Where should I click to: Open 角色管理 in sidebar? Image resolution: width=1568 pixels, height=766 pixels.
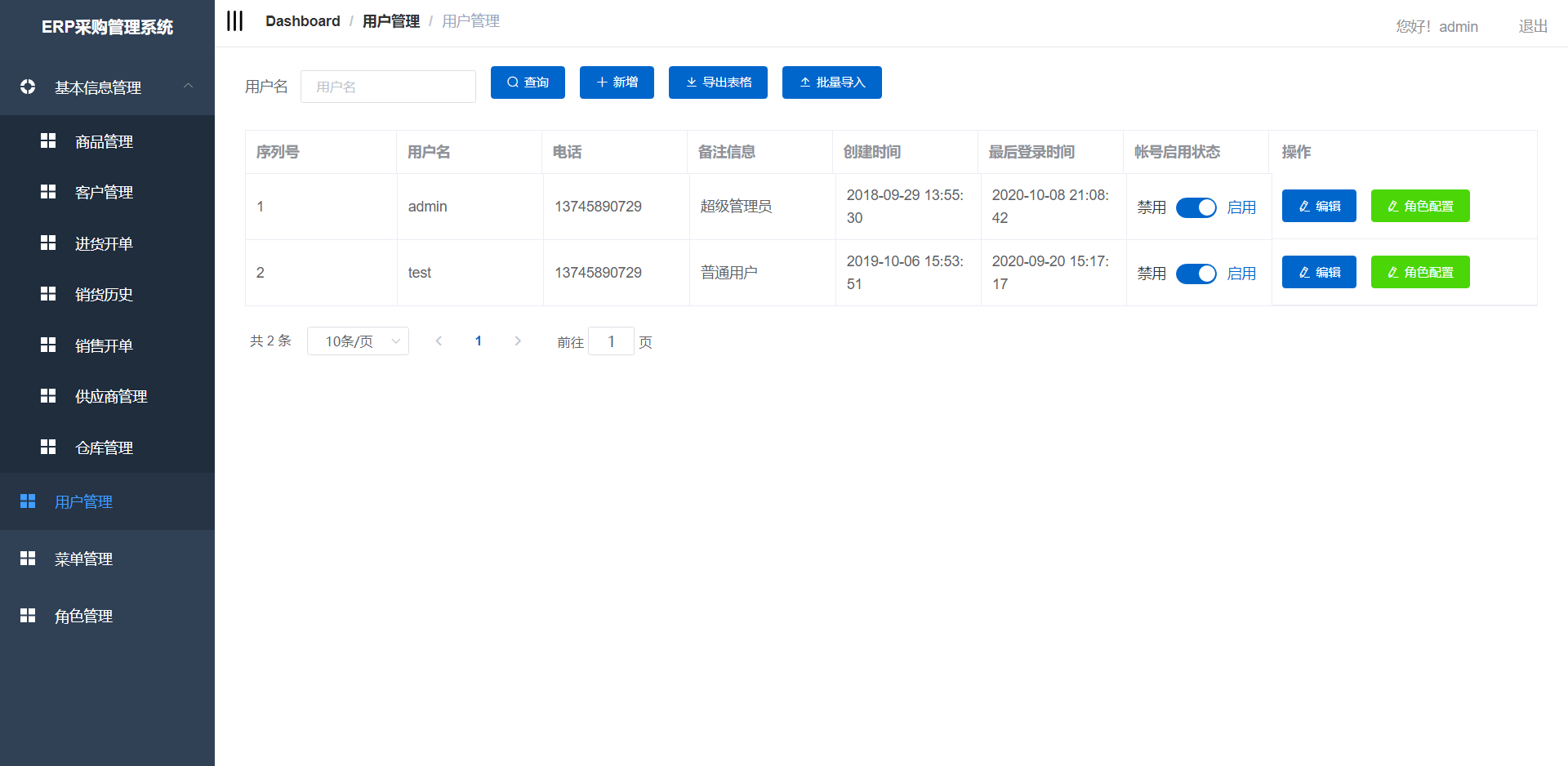tap(107, 616)
